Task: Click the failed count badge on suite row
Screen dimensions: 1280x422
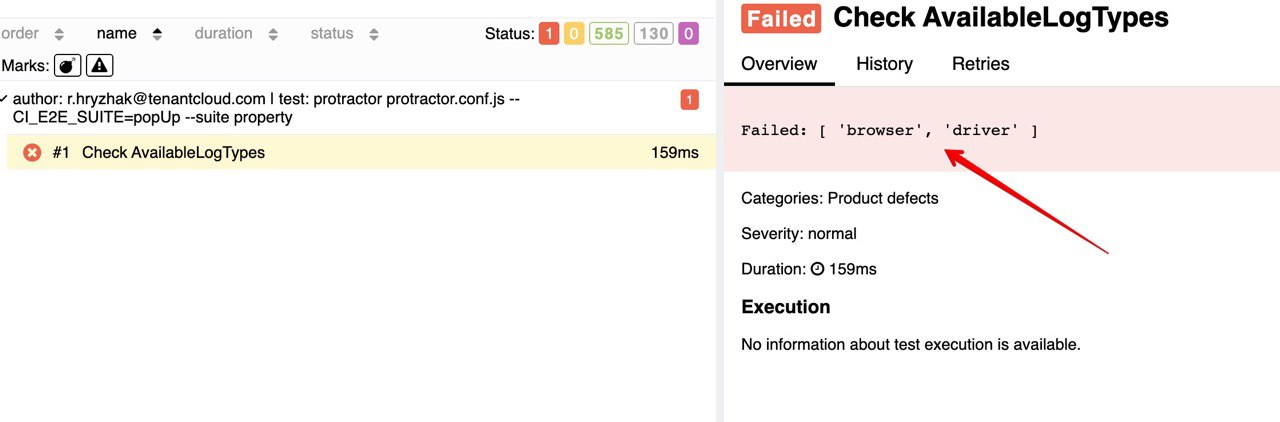Action: pyautogui.click(x=689, y=100)
